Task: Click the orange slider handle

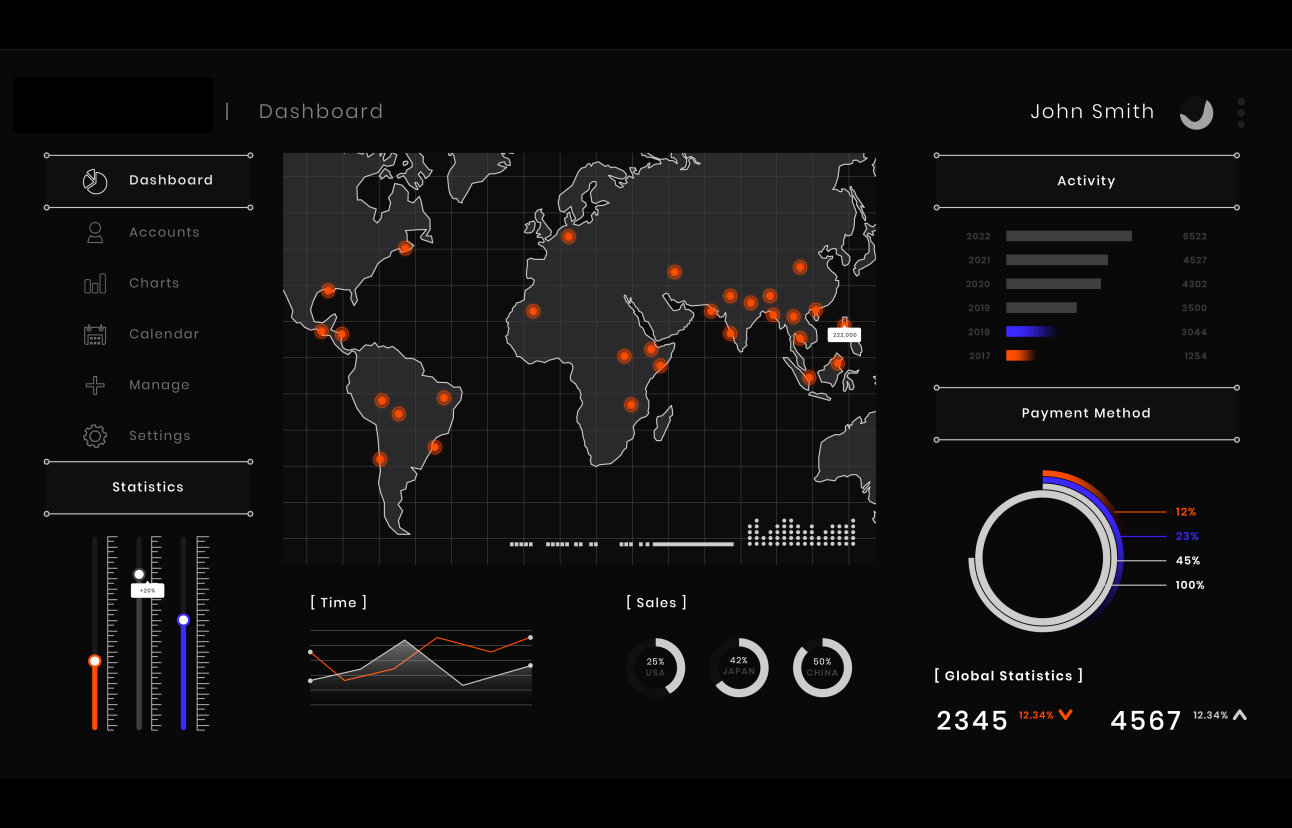Action: pos(95,661)
